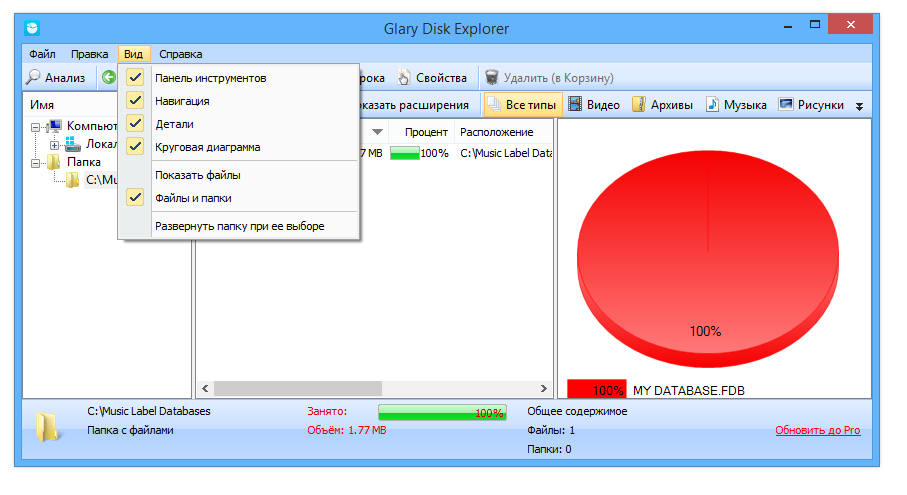This screenshot has height=495, width=907.
Task: Click the Обновить до Pro link
Action: 818,430
